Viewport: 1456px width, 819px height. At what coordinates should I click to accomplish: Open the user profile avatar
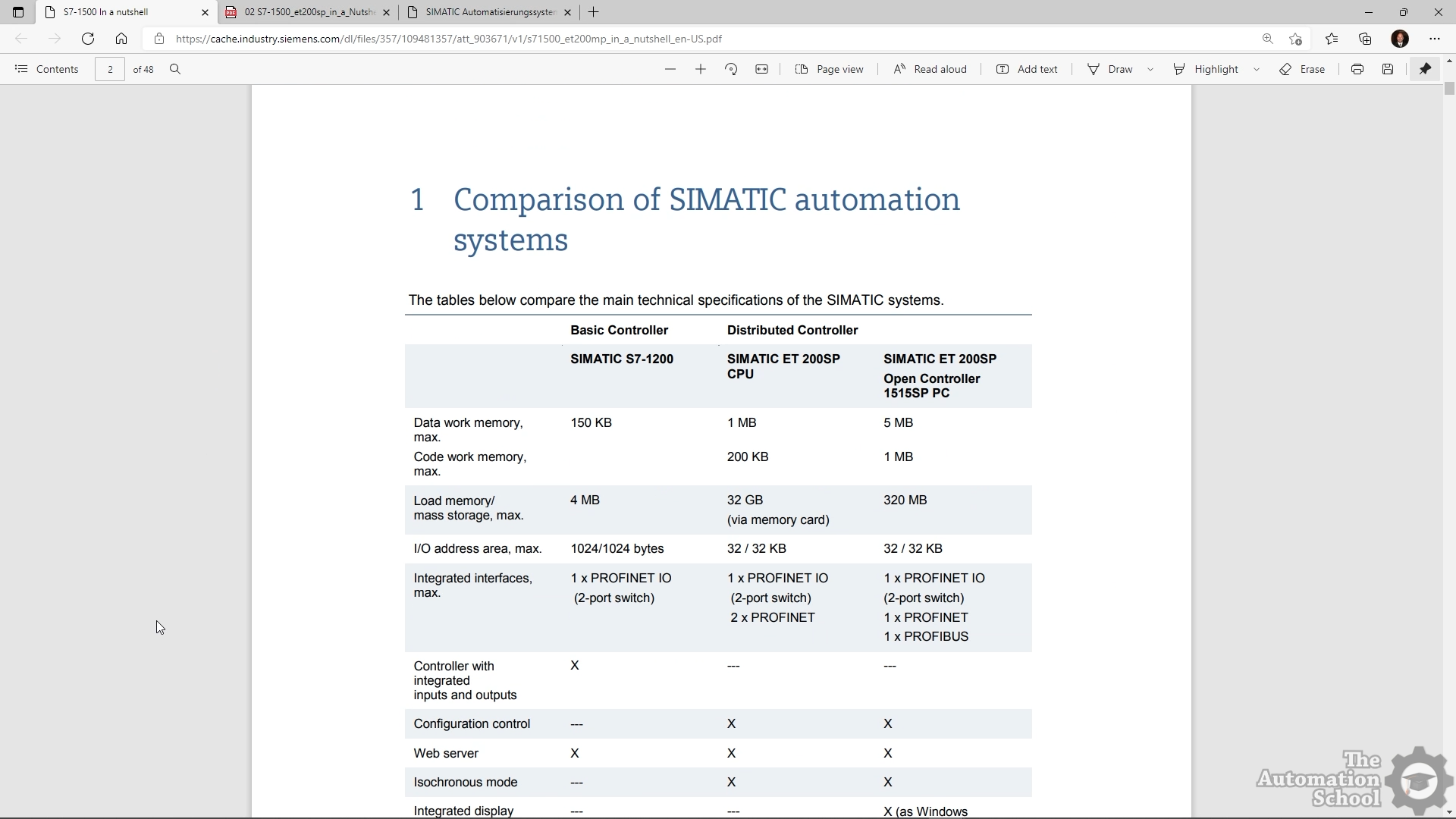point(1400,39)
